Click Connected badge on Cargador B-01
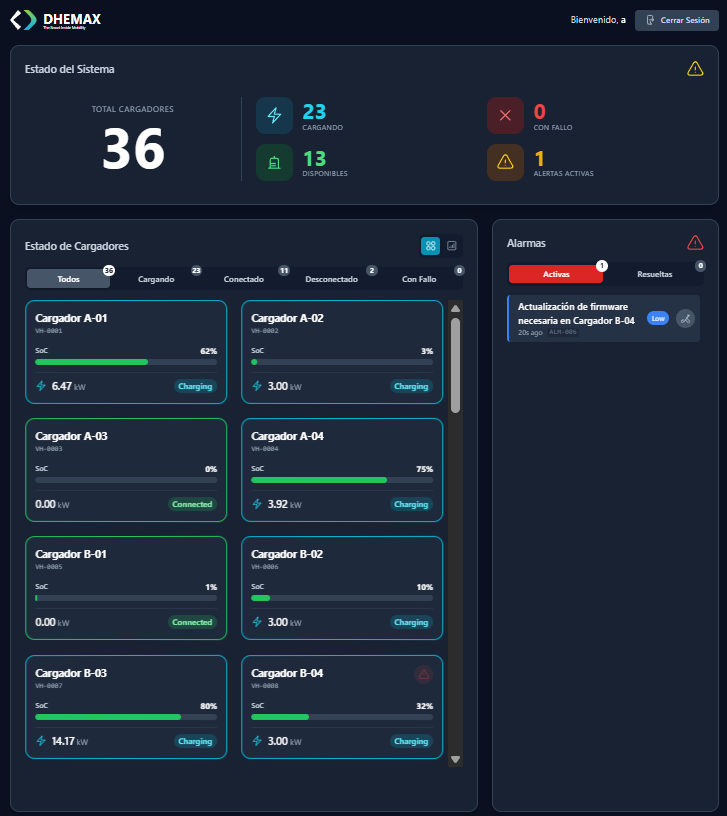727x816 pixels. pyautogui.click(x=192, y=622)
